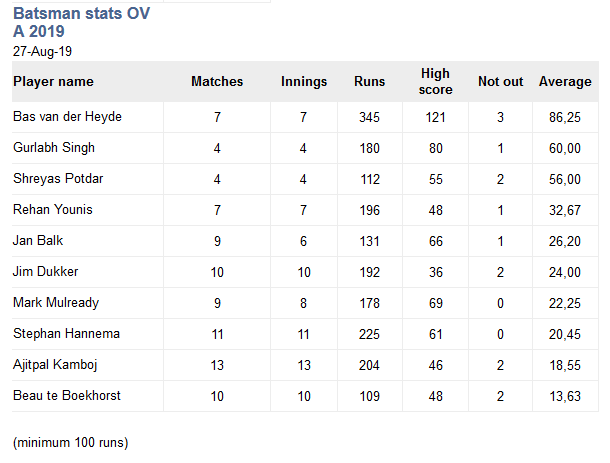Image resolution: width=610 pixels, height=463 pixels.
Task: Select the 121 high score cell
Action: click(x=435, y=117)
